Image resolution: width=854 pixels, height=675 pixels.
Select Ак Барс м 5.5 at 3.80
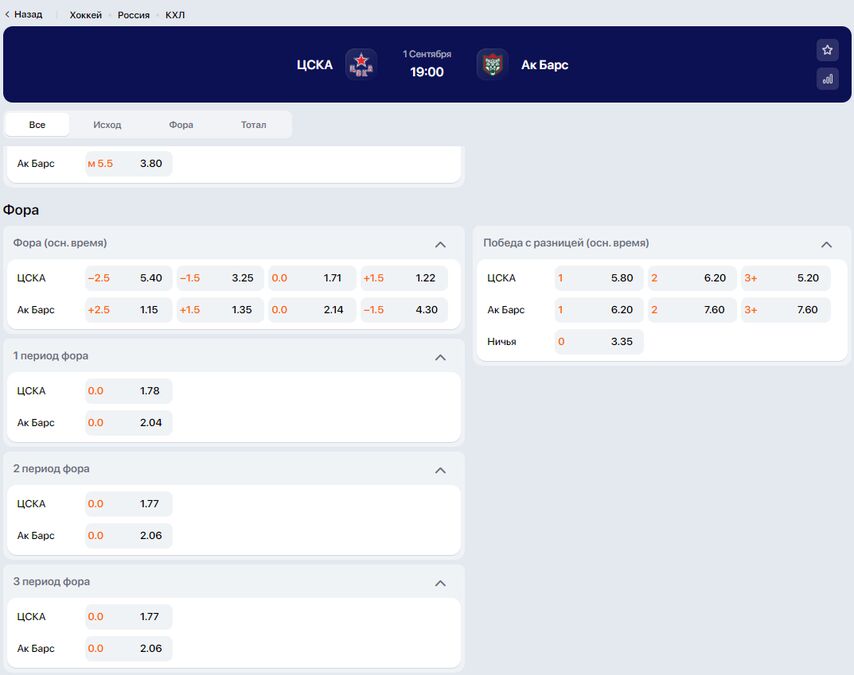coord(129,163)
